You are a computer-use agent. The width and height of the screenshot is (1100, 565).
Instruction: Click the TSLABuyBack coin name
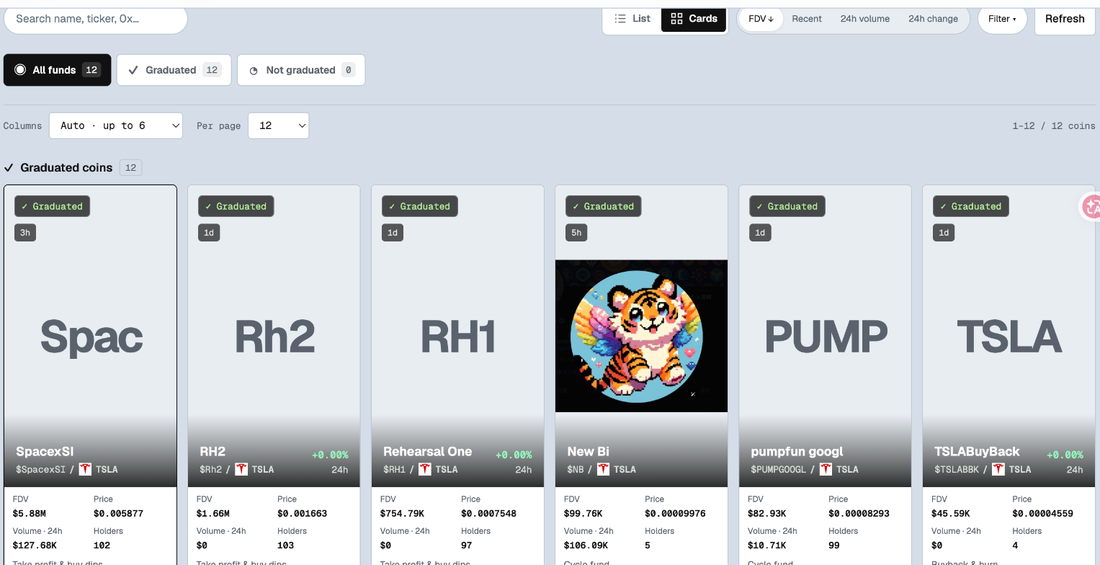tap(977, 452)
